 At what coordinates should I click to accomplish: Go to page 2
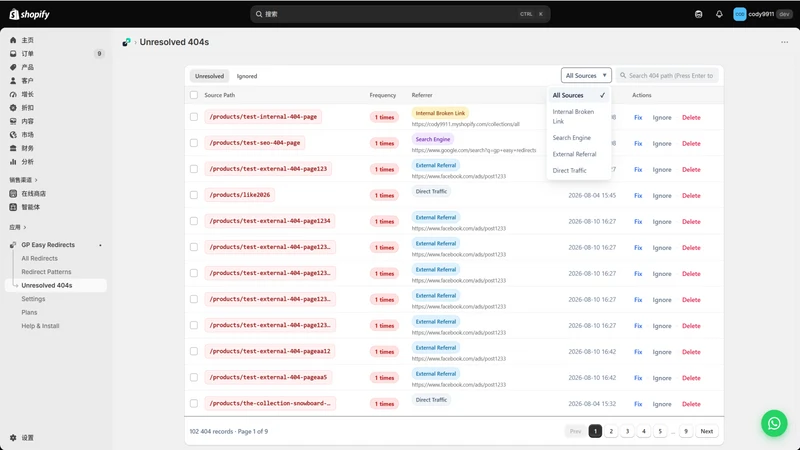(x=611, y=431)
